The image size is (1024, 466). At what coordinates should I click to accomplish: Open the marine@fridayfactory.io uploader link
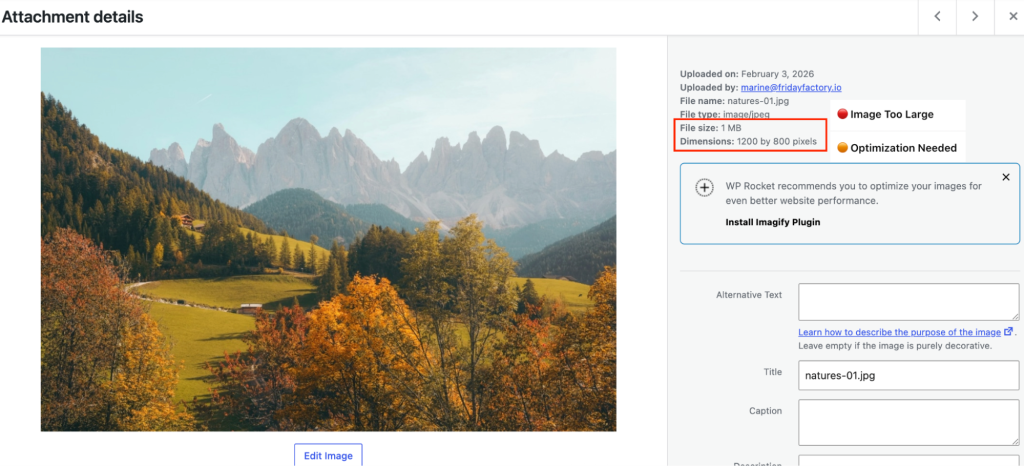click(x=791, y=87)
